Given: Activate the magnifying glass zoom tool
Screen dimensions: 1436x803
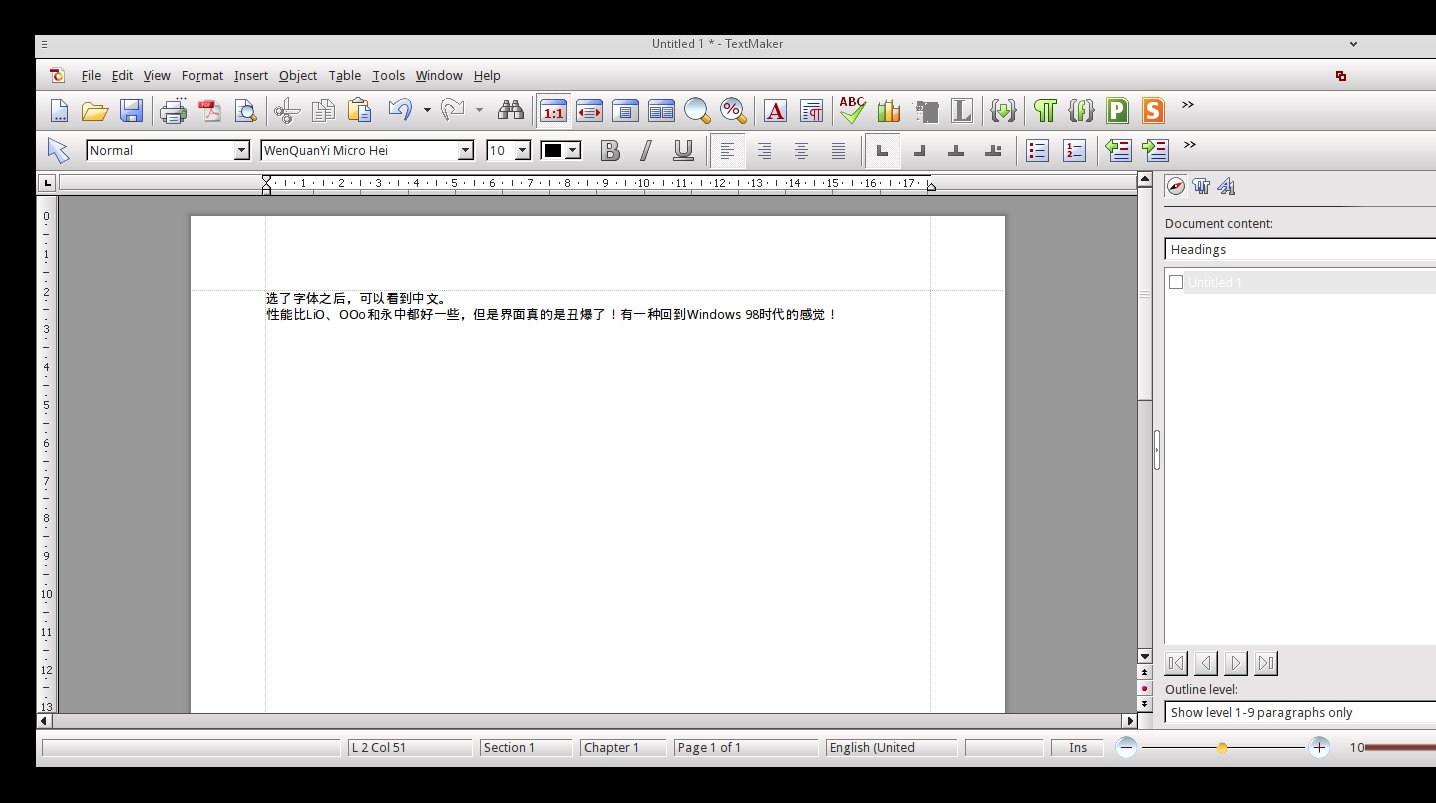Looking at the screenshot, I should [697, 110].
